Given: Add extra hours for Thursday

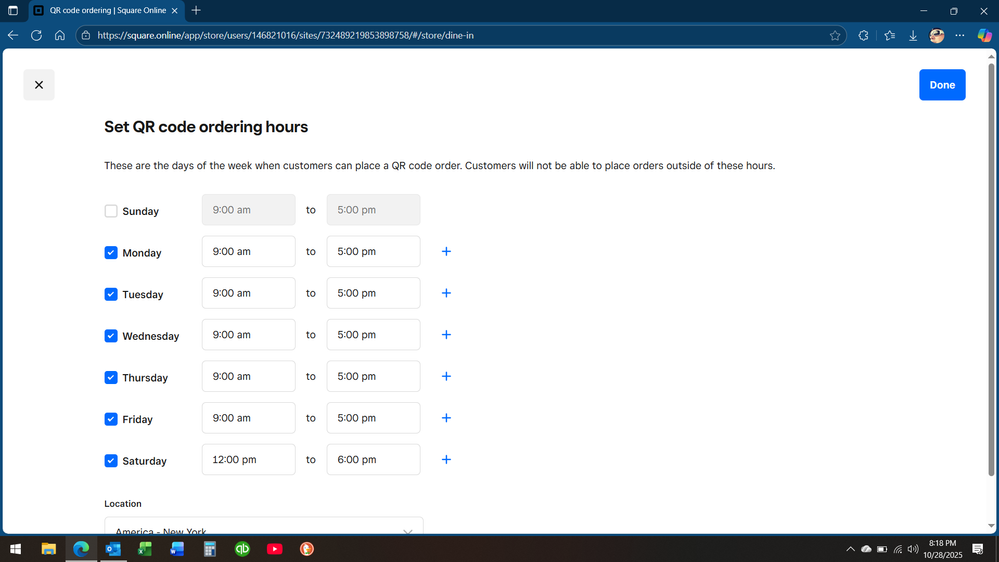Looking at the screenshot, I should click(446, 377).
